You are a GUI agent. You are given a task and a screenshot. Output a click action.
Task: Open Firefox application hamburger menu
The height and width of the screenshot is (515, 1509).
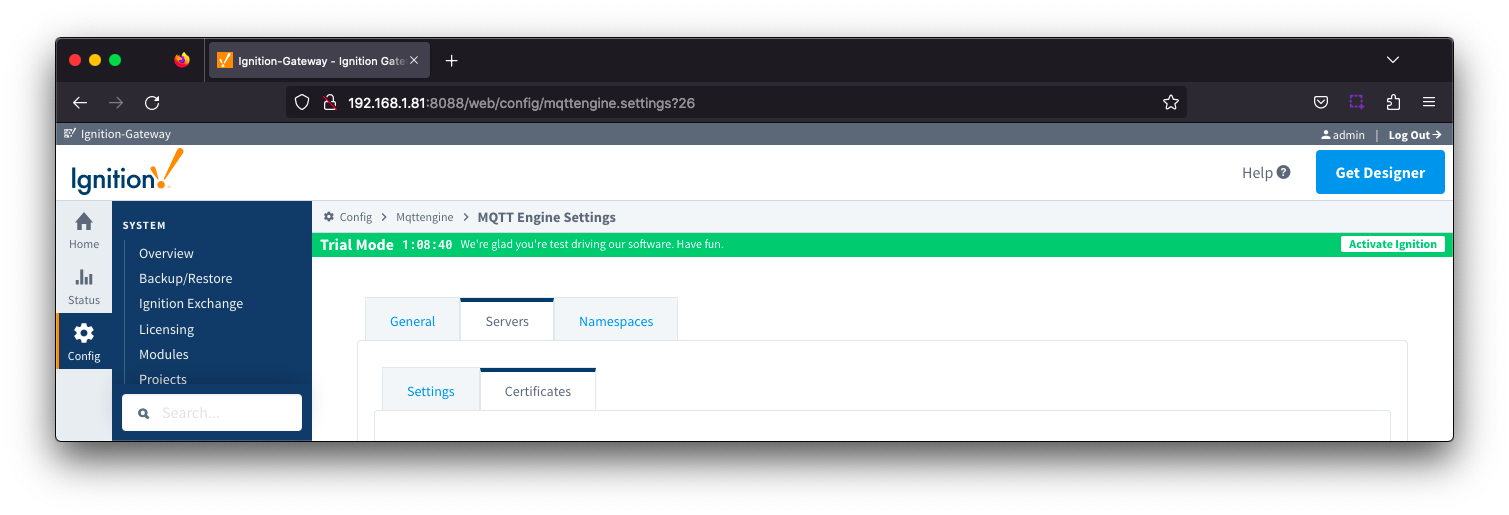point(1429,102)
